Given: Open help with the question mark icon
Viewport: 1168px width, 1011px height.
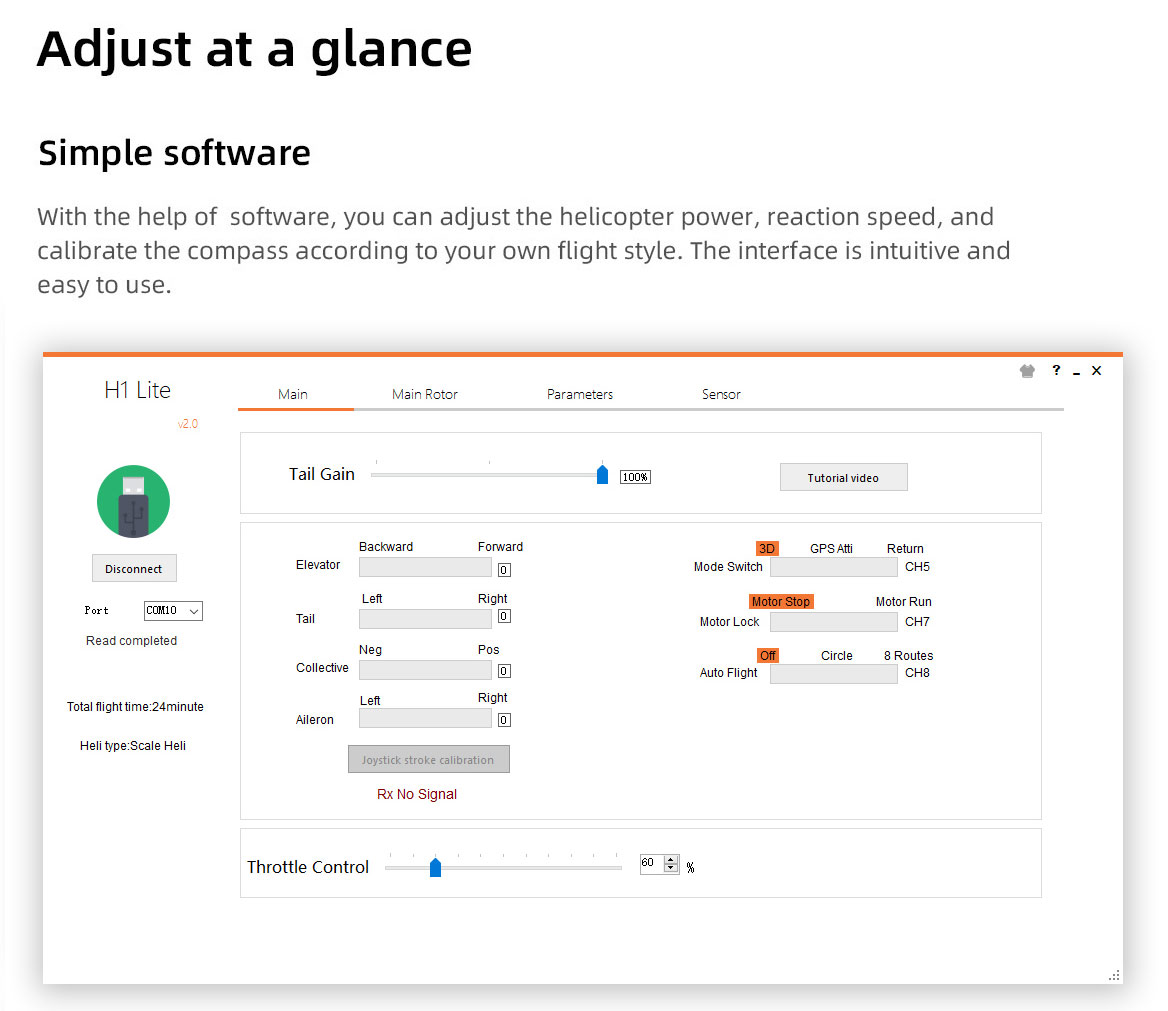Looking at the screenshot, I should click(1056, 371).
